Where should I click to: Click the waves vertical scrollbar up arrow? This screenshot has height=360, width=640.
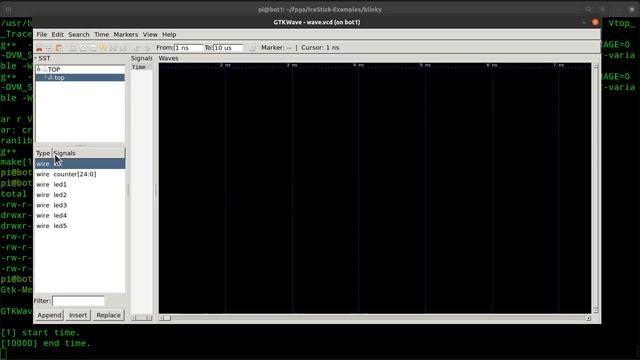[x=596, y=66]
